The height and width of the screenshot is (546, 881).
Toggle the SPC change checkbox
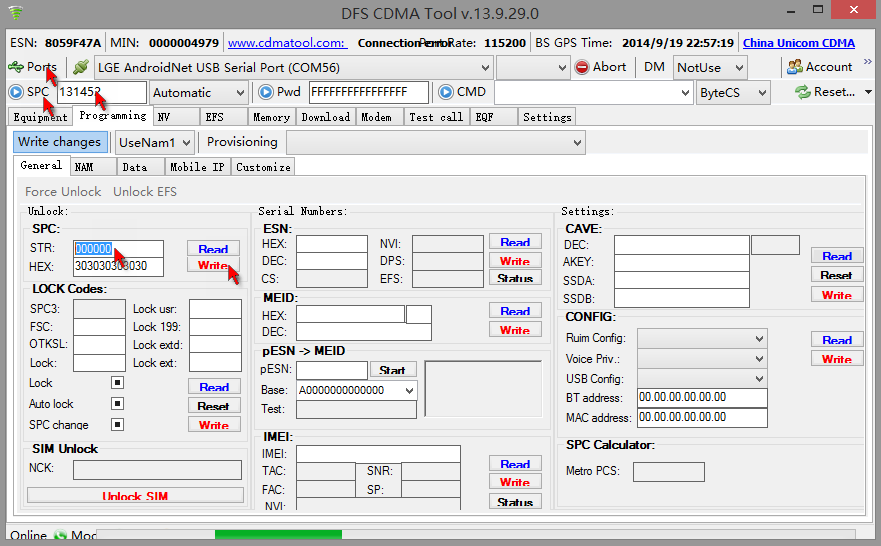pyautogui.click(x=117, y=425)
